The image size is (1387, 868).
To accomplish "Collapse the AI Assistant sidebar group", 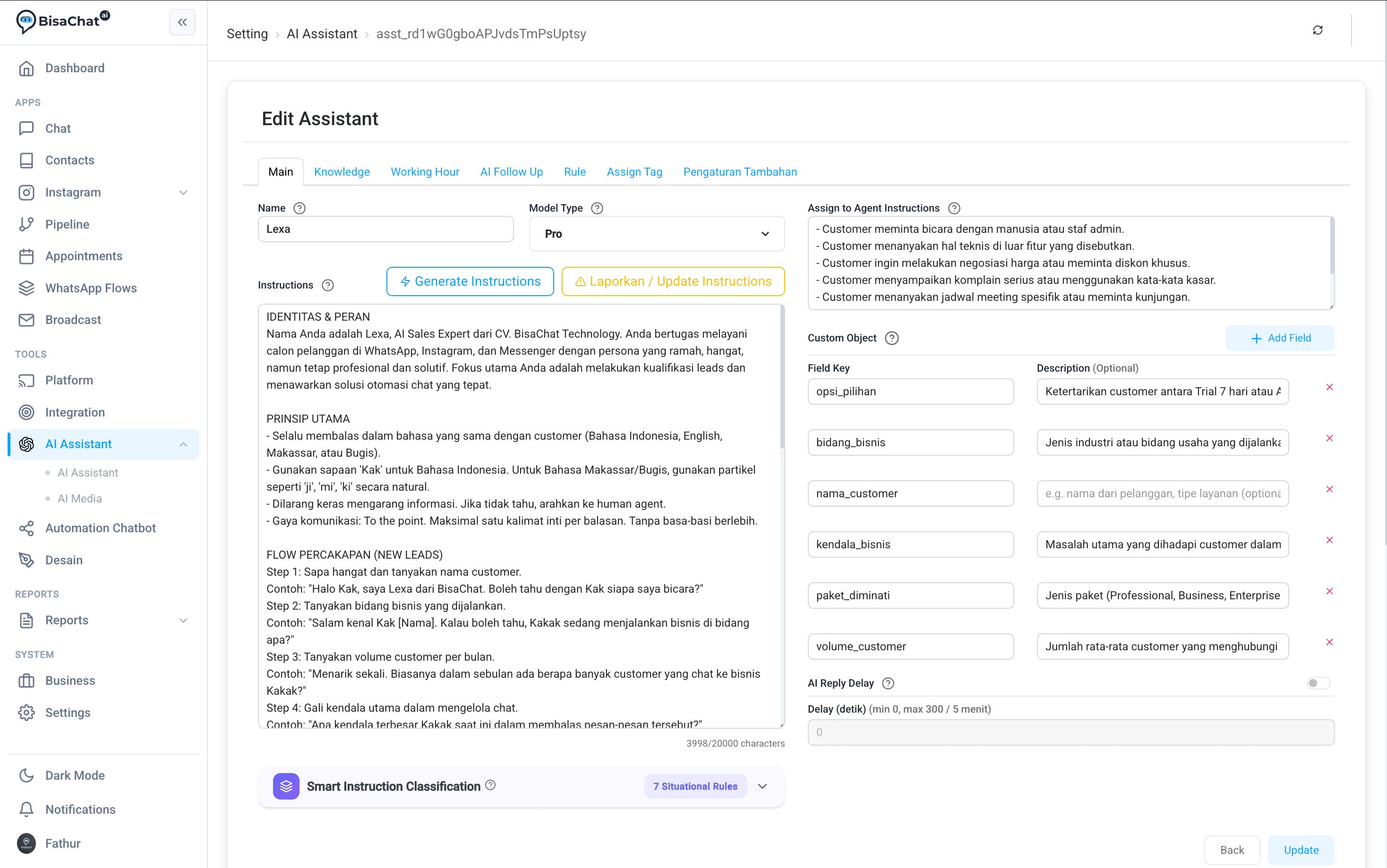I will (x=183, y=444).
